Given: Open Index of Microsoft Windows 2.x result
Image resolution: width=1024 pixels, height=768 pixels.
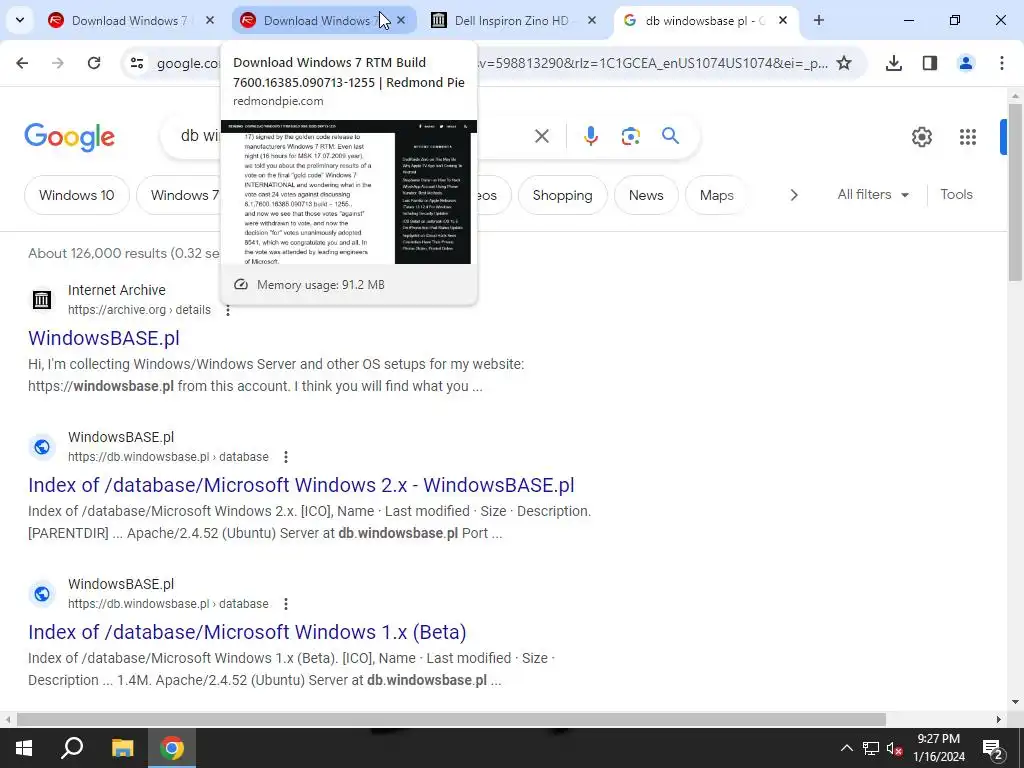Looking at the screenshot, I should pyautogui.click(x=301, y=485).
